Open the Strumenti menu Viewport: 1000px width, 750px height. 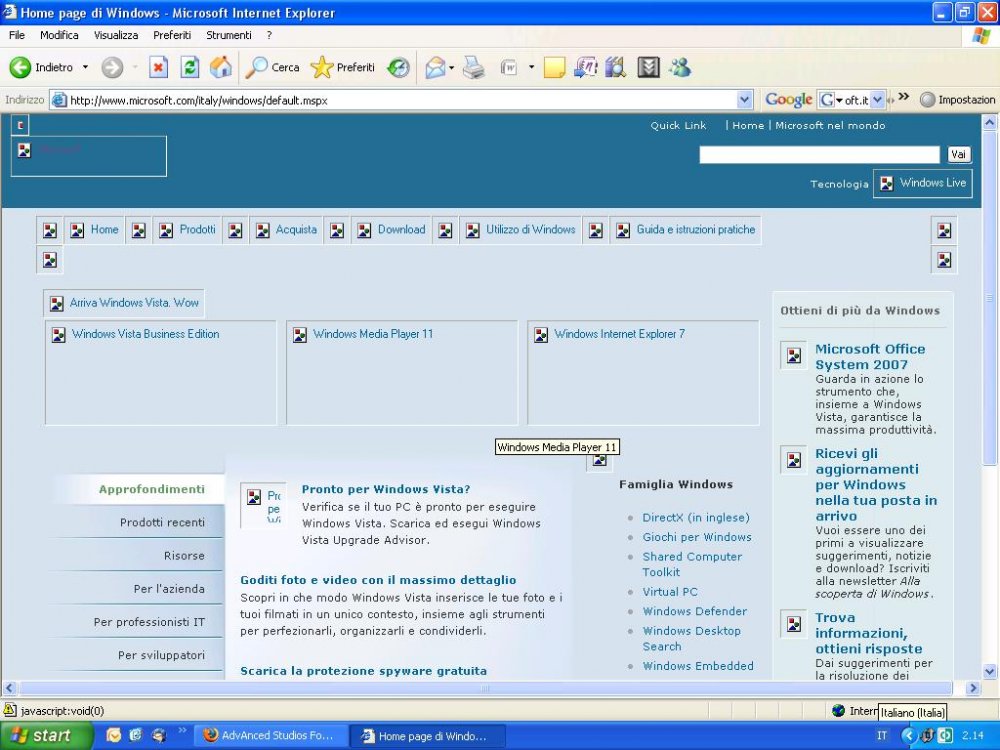[229, 35]
